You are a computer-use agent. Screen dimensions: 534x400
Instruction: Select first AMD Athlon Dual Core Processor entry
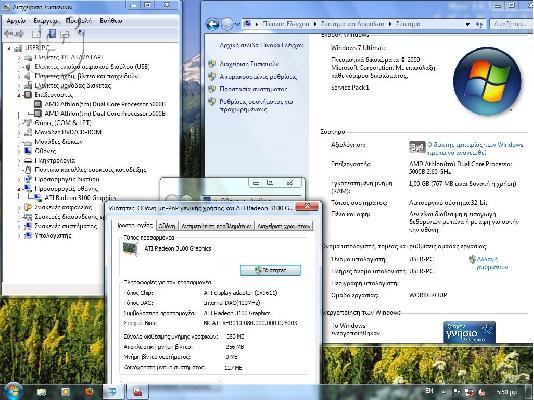click(x=105, y=104)
